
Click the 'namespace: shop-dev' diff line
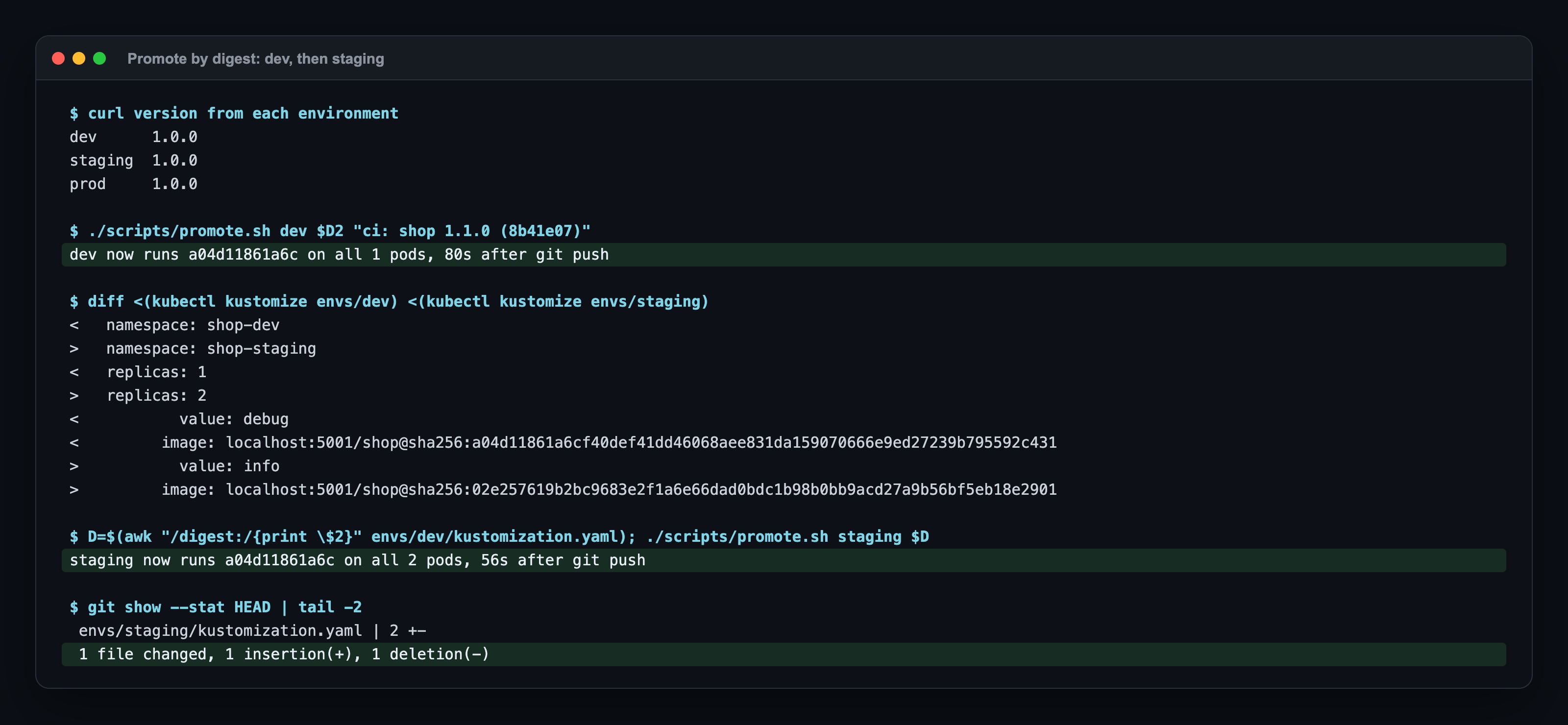pyautogui.click(x=175, y=325)
